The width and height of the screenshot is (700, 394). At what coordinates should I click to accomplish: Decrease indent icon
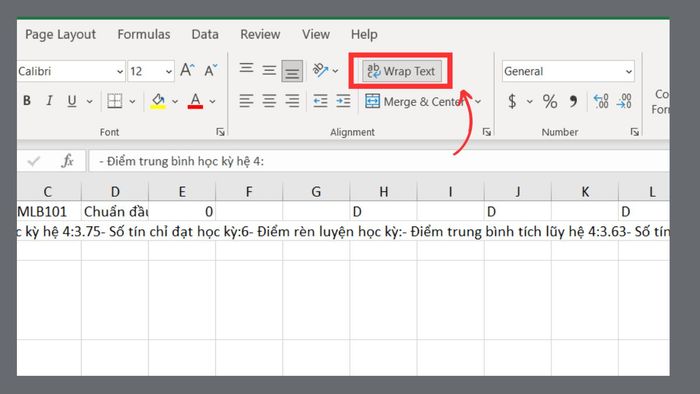tap(320, 101)
